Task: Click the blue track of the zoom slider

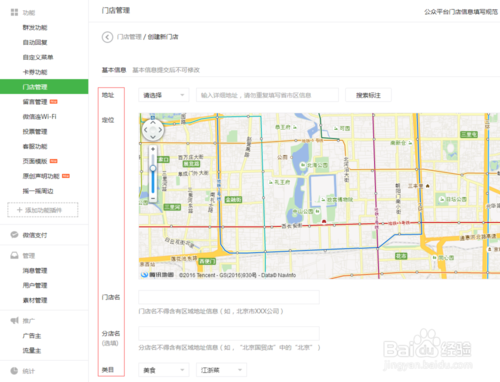Action: tap(153, 182)
